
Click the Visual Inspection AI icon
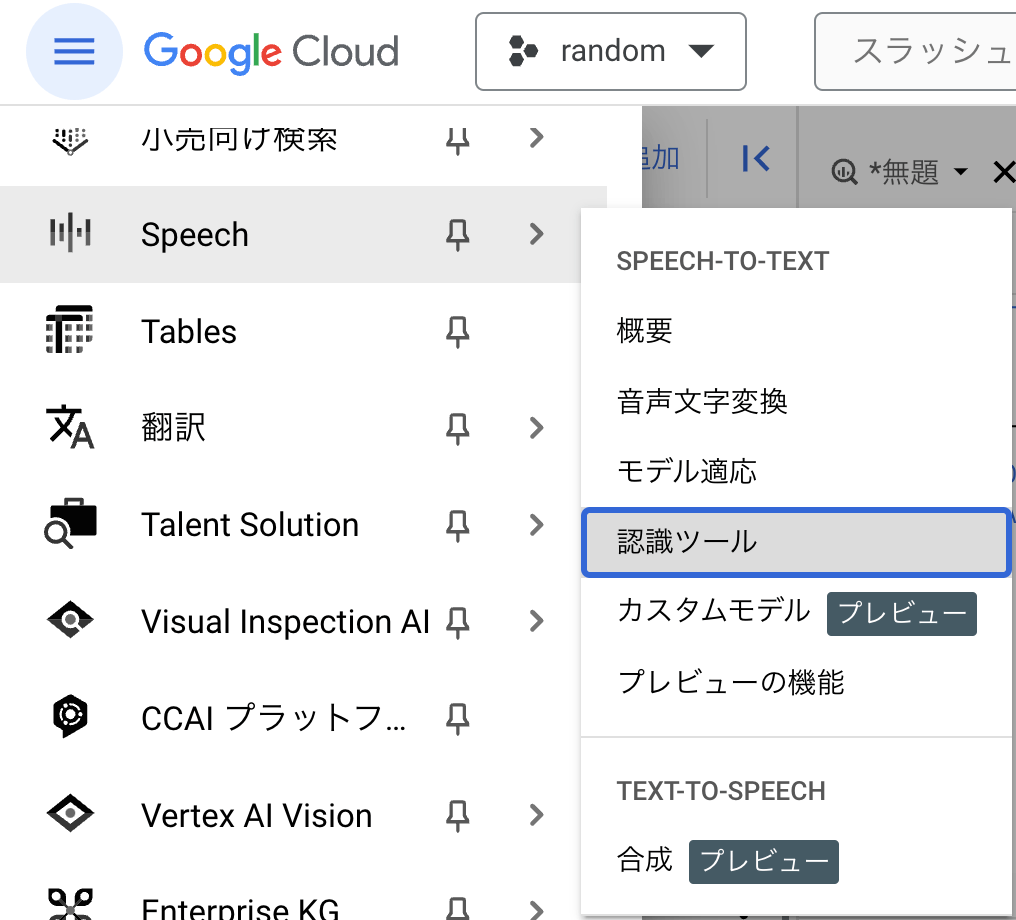coord(70,621)
